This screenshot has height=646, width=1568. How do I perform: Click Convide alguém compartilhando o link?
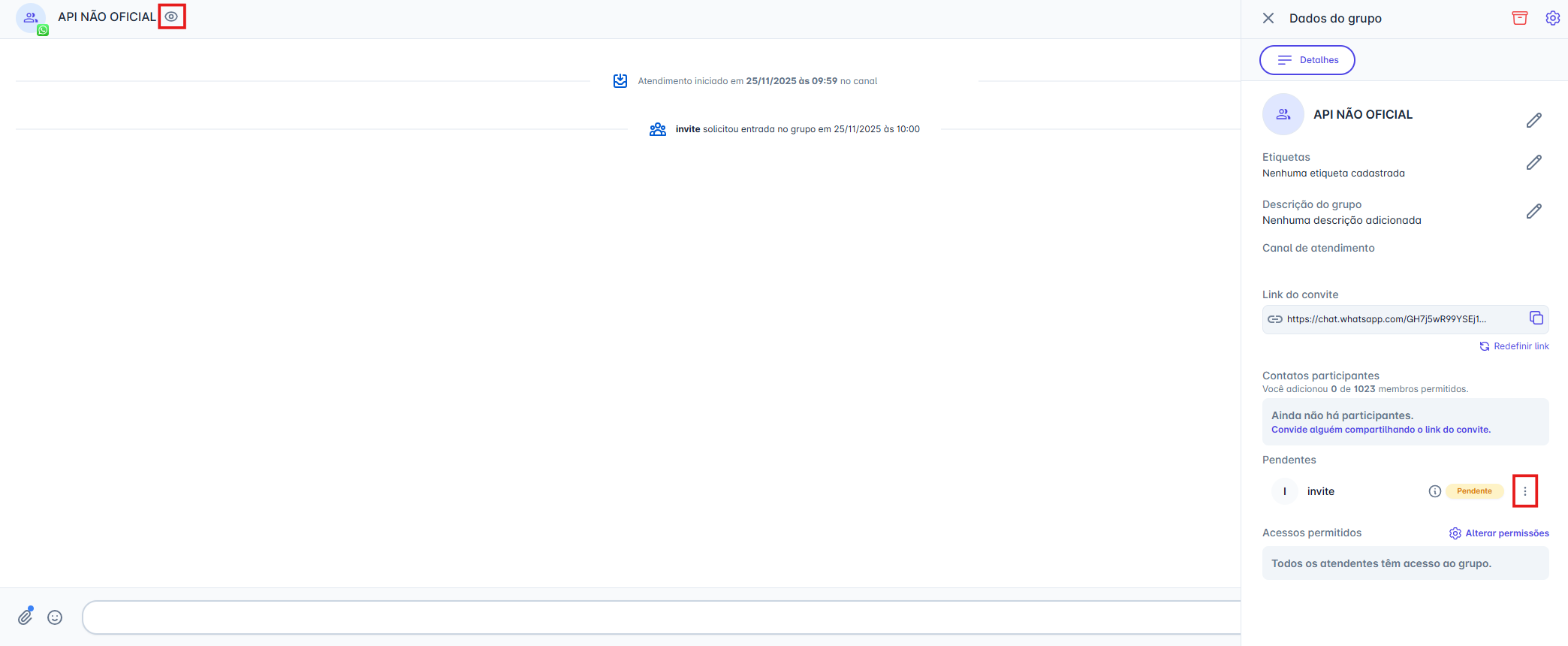[x=1380, y=430]
